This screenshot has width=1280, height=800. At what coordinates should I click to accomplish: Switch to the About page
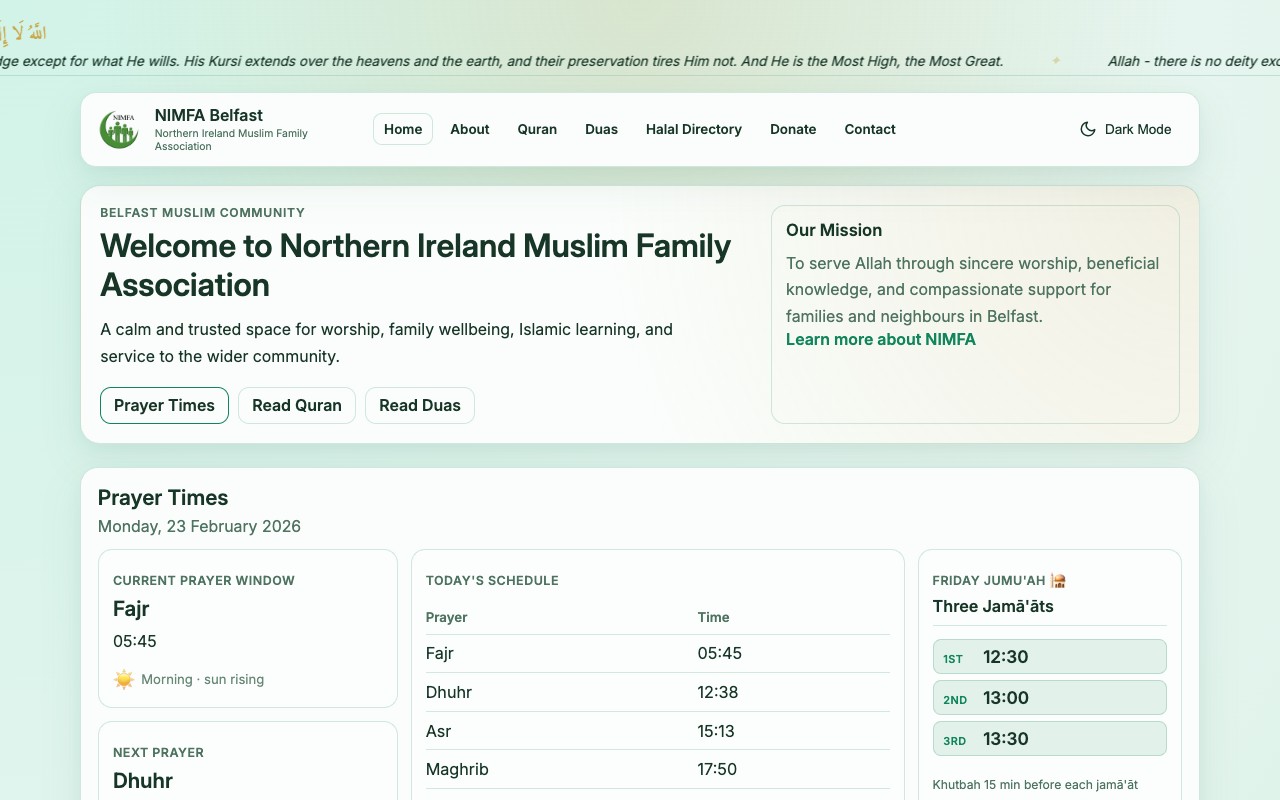(x=470, y=129)
